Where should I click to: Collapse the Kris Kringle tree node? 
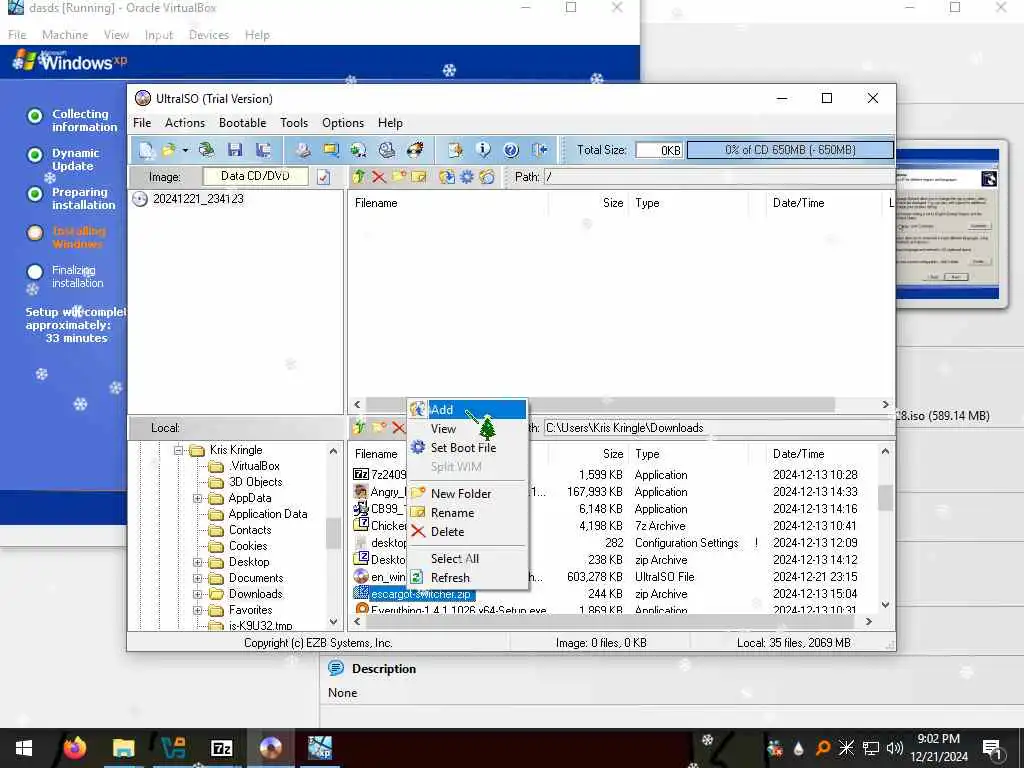178,451
